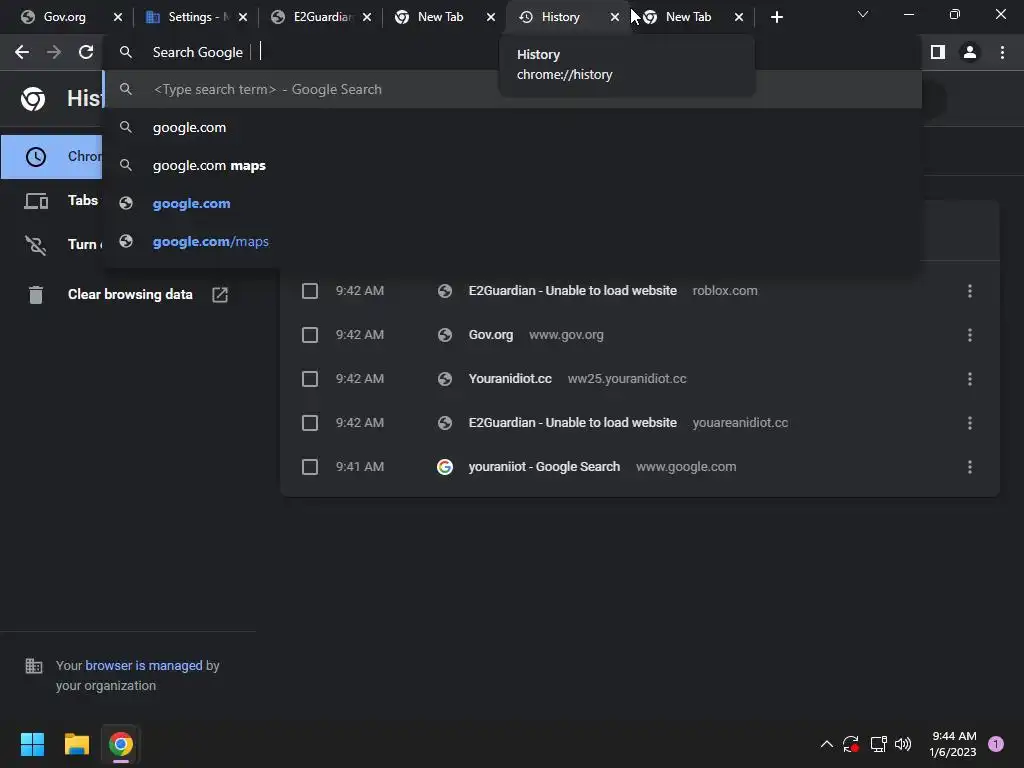Open the 'browser is managed' link
The height and width of the screenshot is (768, 1024).
[144, 665]
